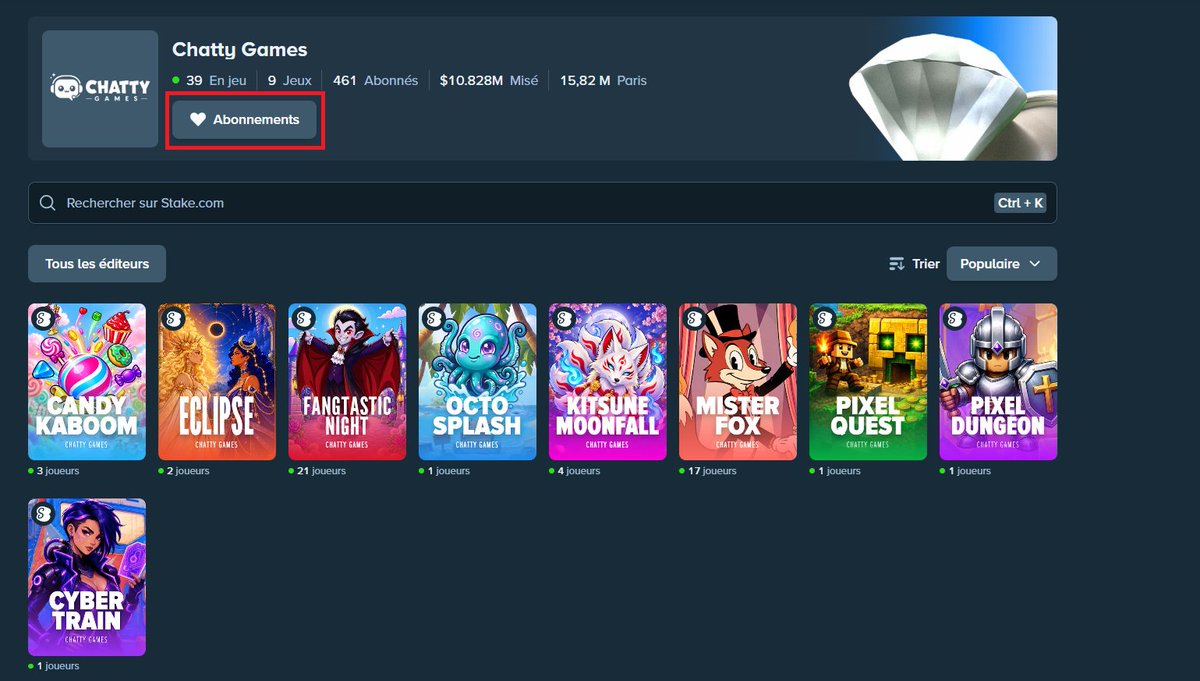Click '4 joueurs' under Kitsune Moonfall
The image size is (1200, 681).
[578, 471]
